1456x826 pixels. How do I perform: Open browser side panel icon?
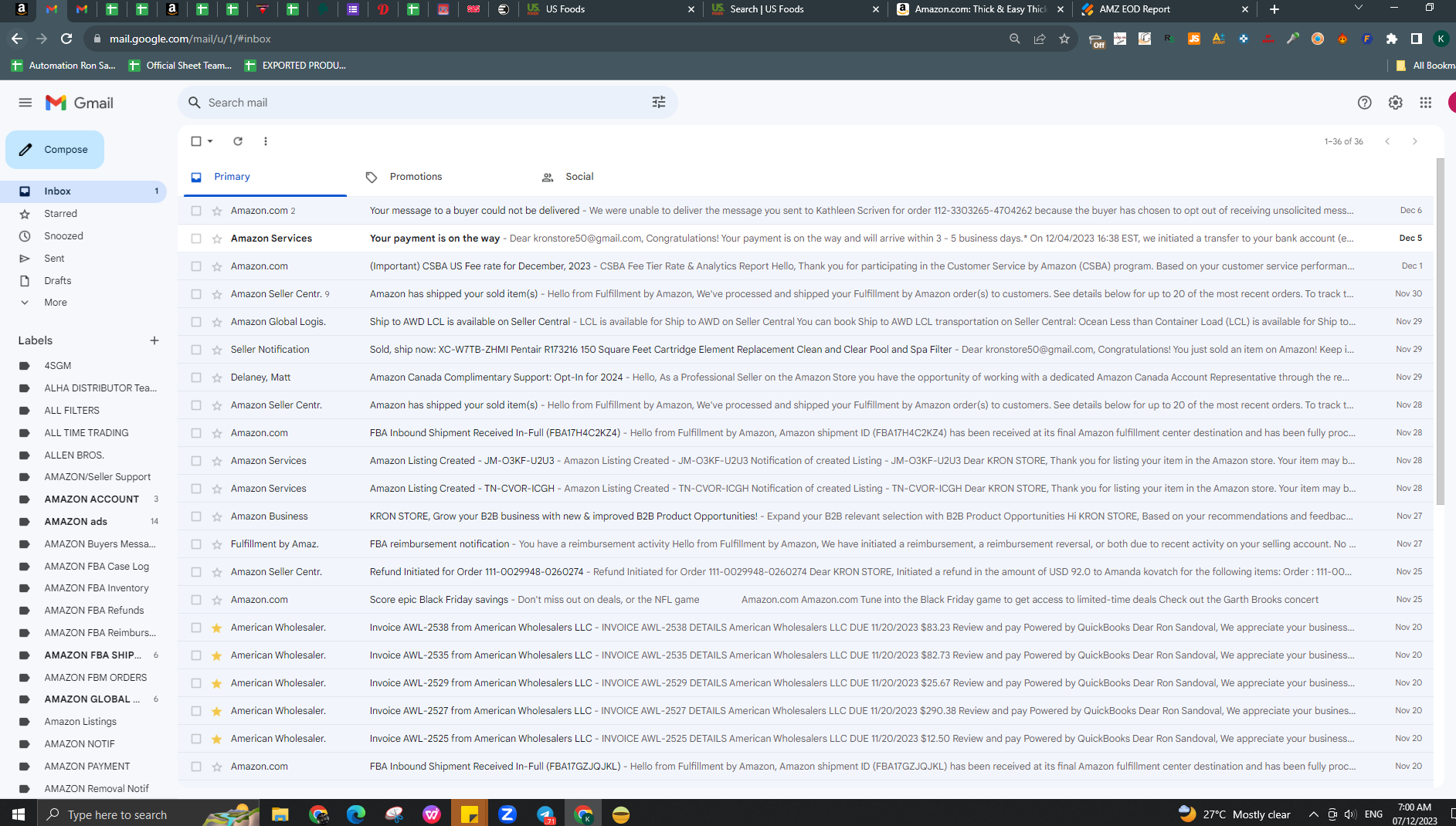(x=1417, y=39)
